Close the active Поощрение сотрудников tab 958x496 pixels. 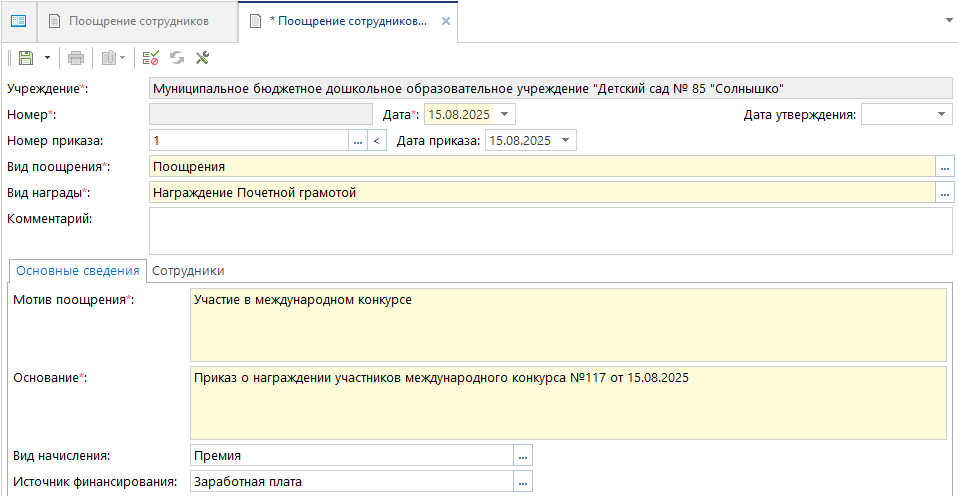click(446, 21)
